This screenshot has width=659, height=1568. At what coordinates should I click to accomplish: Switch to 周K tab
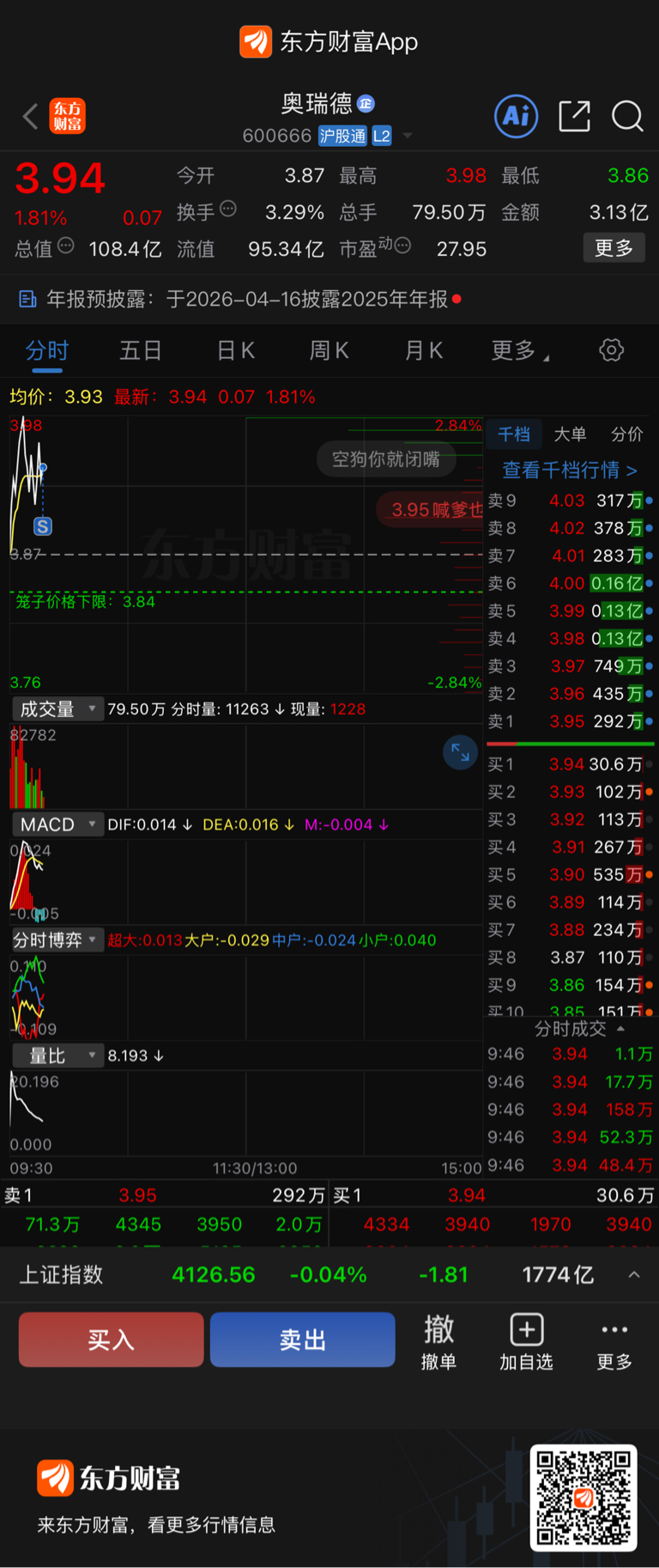(329, 350)
